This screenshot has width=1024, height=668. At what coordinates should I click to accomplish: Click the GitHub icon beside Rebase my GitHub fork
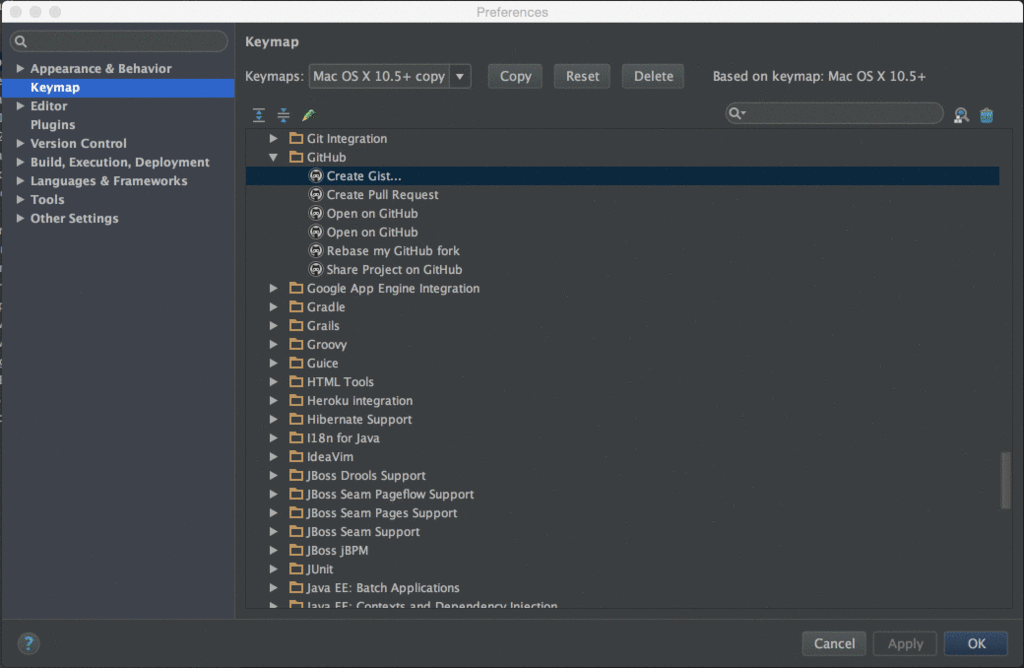point(316,251)
